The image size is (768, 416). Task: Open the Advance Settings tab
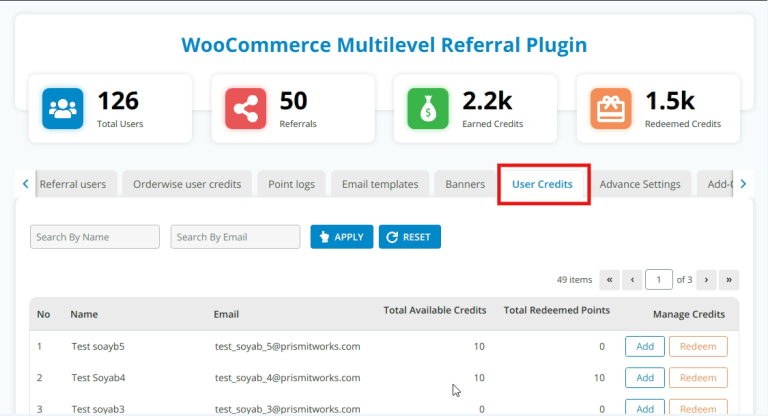pos(640,184)
